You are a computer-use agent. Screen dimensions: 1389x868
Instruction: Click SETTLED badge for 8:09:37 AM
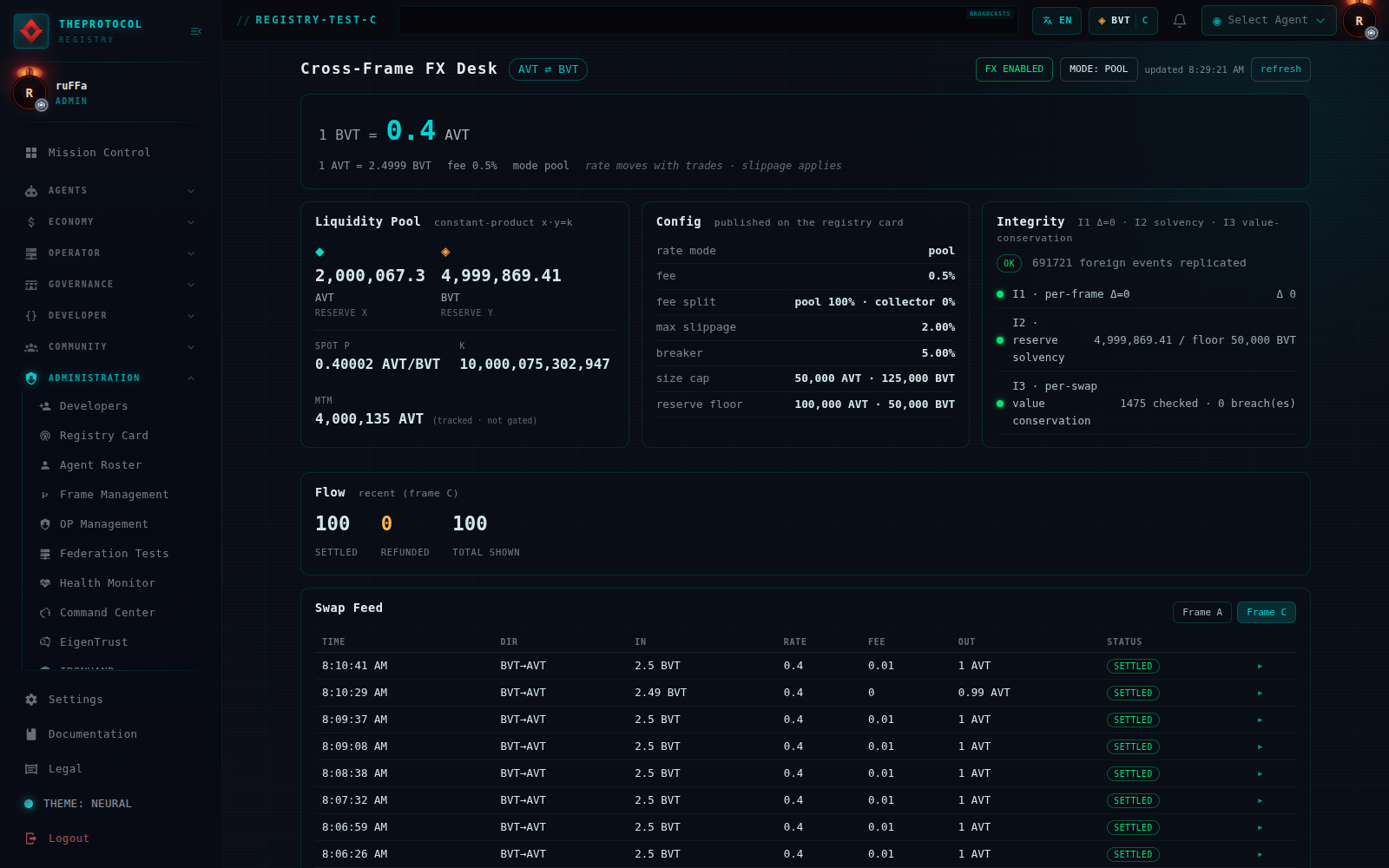coord(1133,720)
